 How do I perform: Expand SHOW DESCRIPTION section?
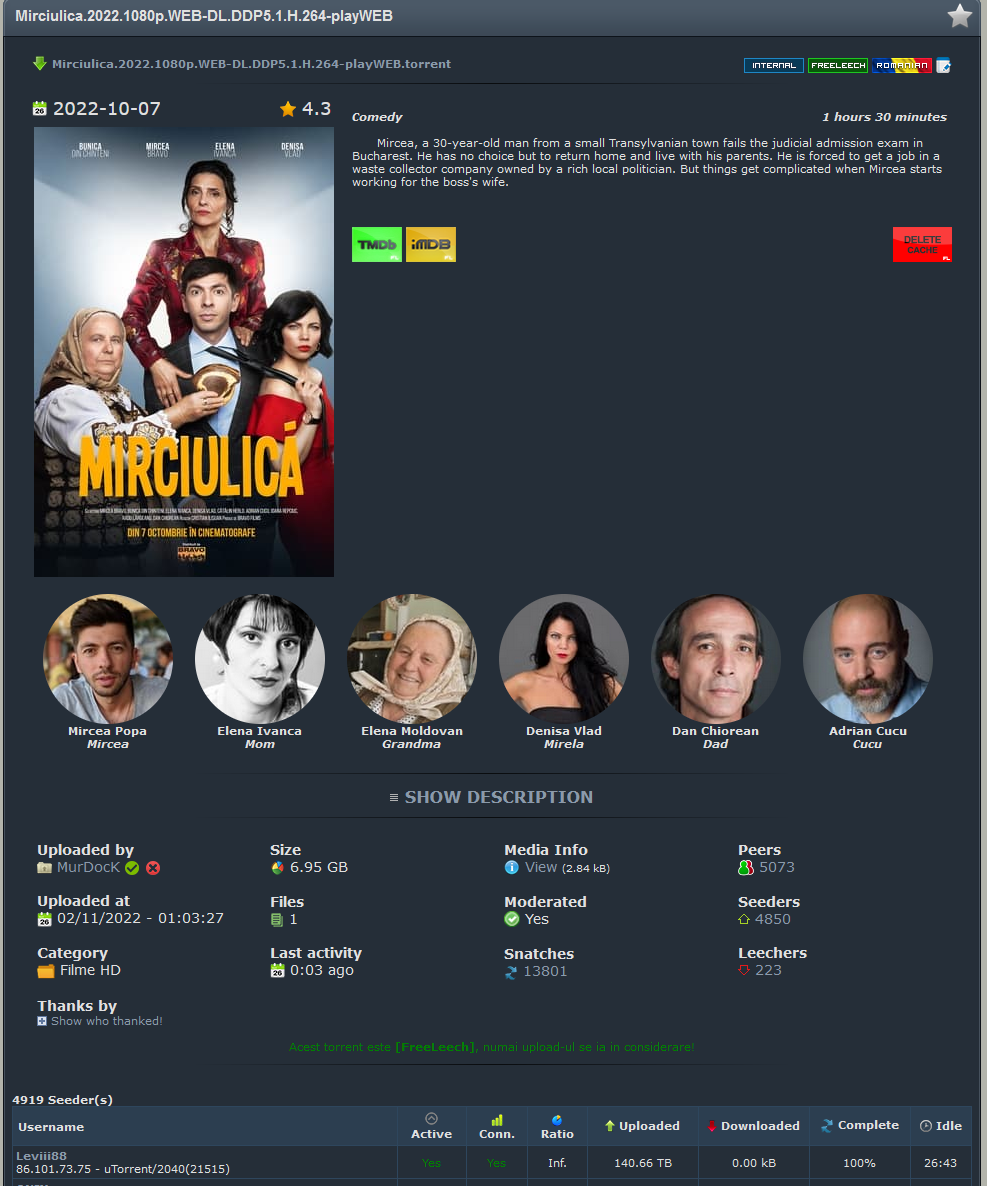pyautogui.click(x=491, y=797)
